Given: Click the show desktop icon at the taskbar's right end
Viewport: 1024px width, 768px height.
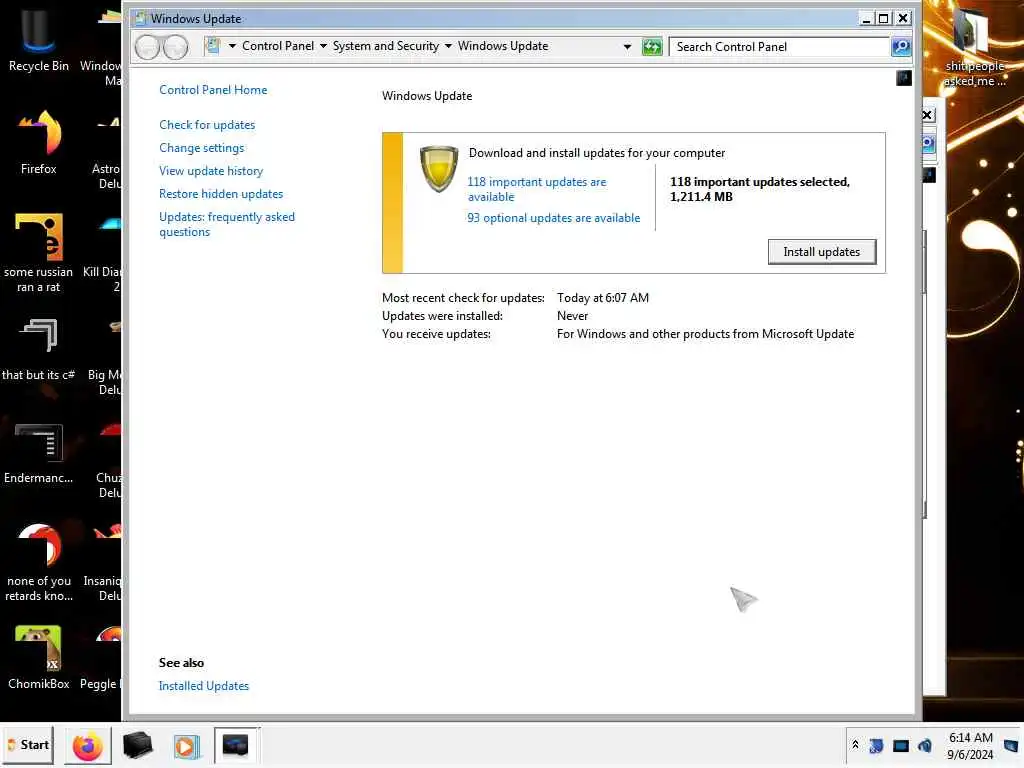Looking at the screenshot, I should [x=1011, y=746].
